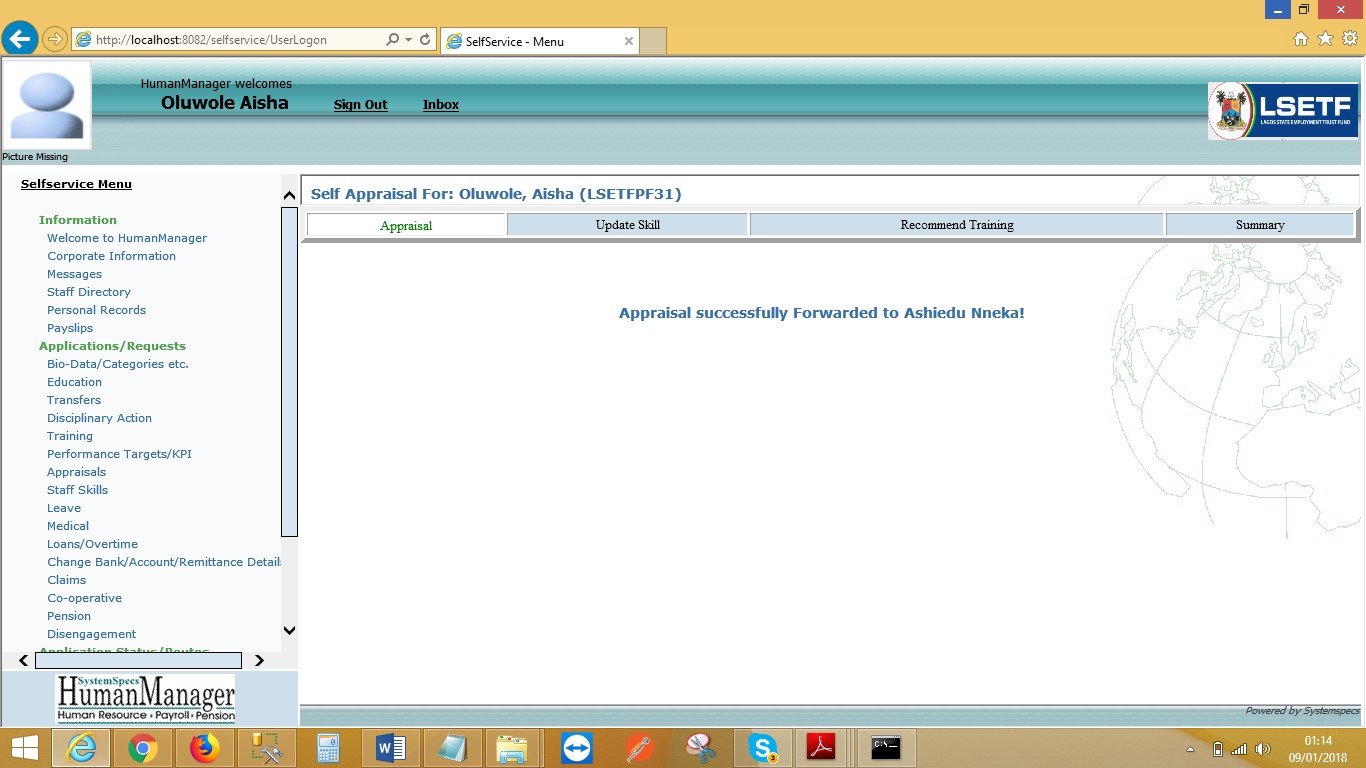Open the address bar dropdown arrow
This screenshot has width=1366, height=768.
[409, 40]
